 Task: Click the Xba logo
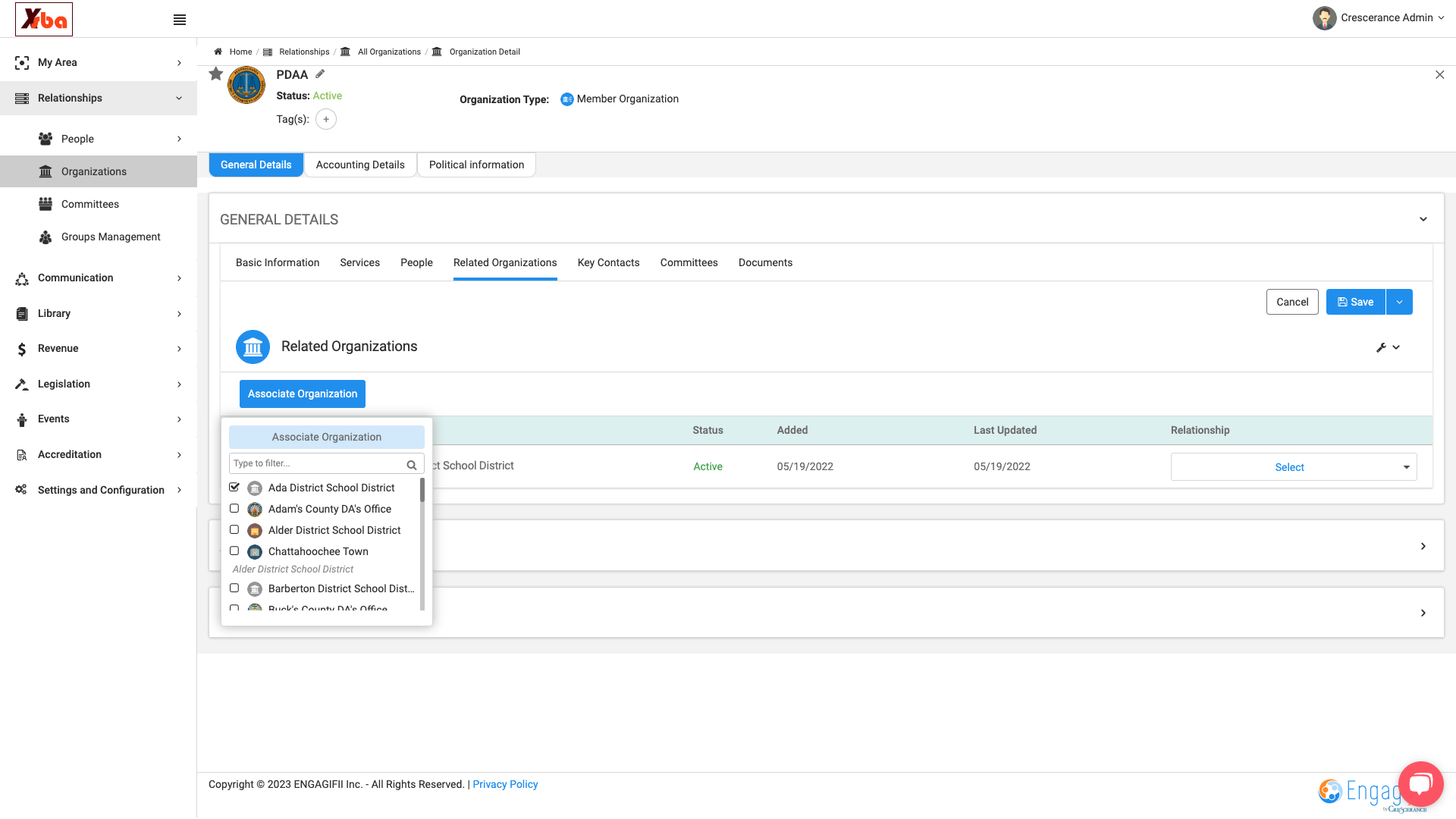44,19
